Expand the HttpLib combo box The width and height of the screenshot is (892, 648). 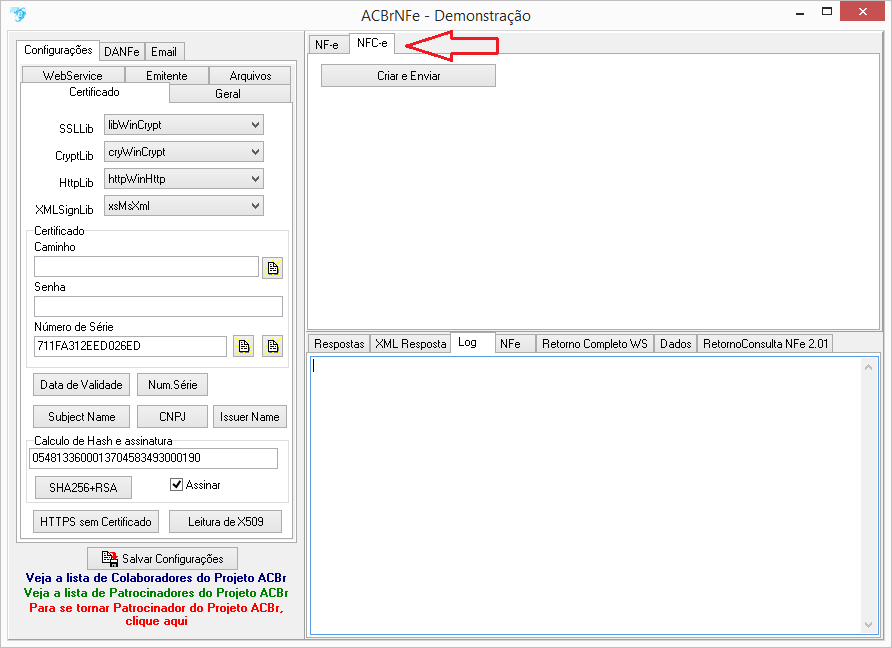point(184,179)
